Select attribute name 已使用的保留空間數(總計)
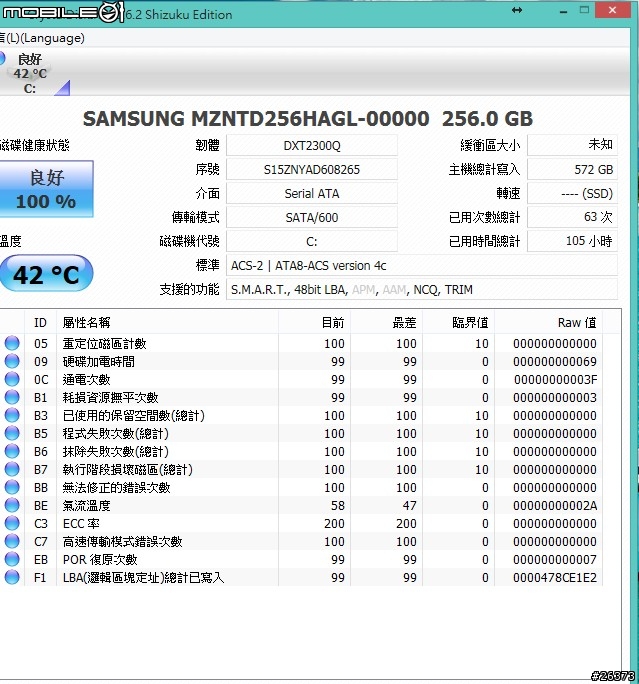 (x=133, y=415)
